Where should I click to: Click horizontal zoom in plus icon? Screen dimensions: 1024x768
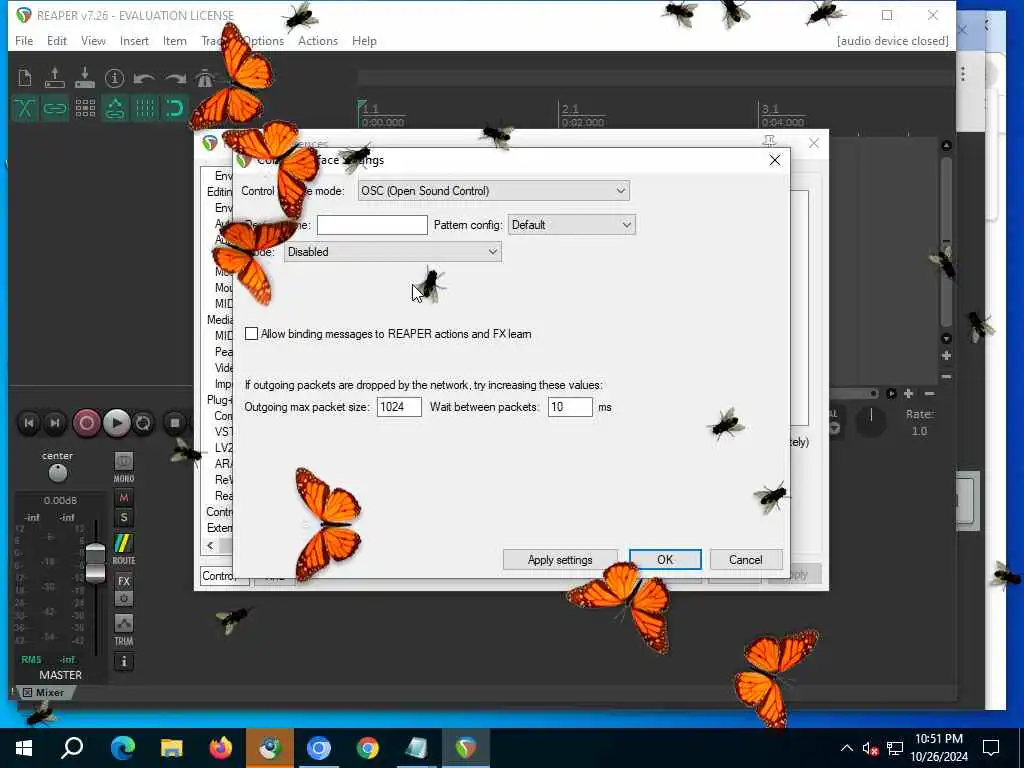click(908, 394)
